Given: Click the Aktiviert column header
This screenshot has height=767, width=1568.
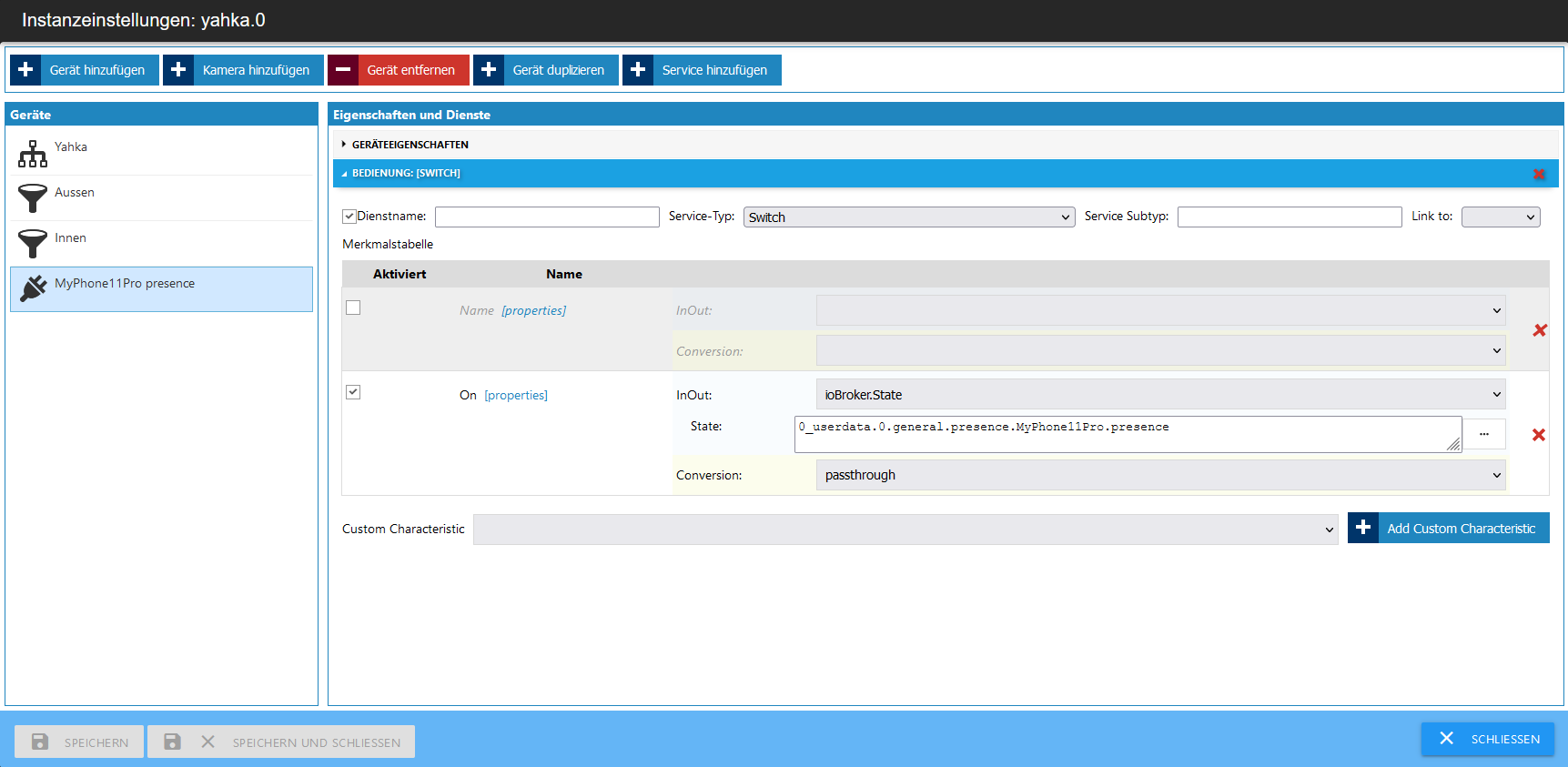Looking at the screenshot, I should pyautogui.click(x=400, y=274).
